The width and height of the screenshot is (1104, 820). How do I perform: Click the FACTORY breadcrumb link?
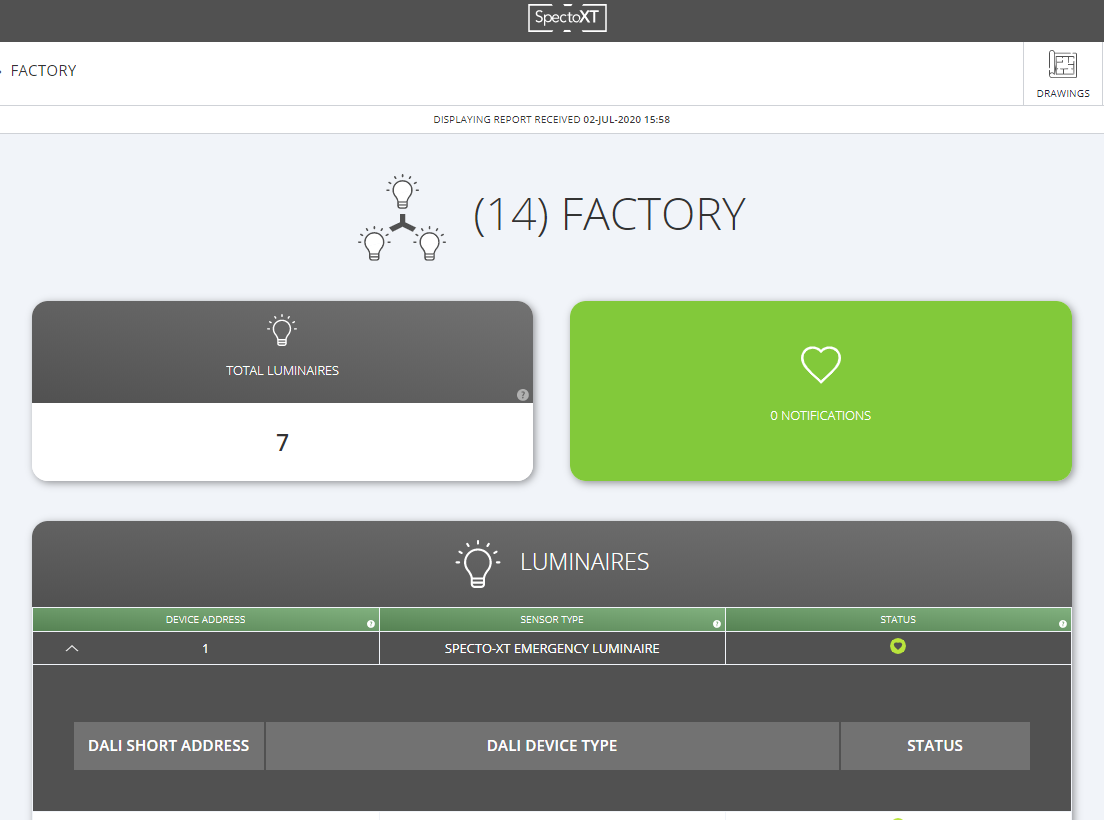(x=44, y=71)
